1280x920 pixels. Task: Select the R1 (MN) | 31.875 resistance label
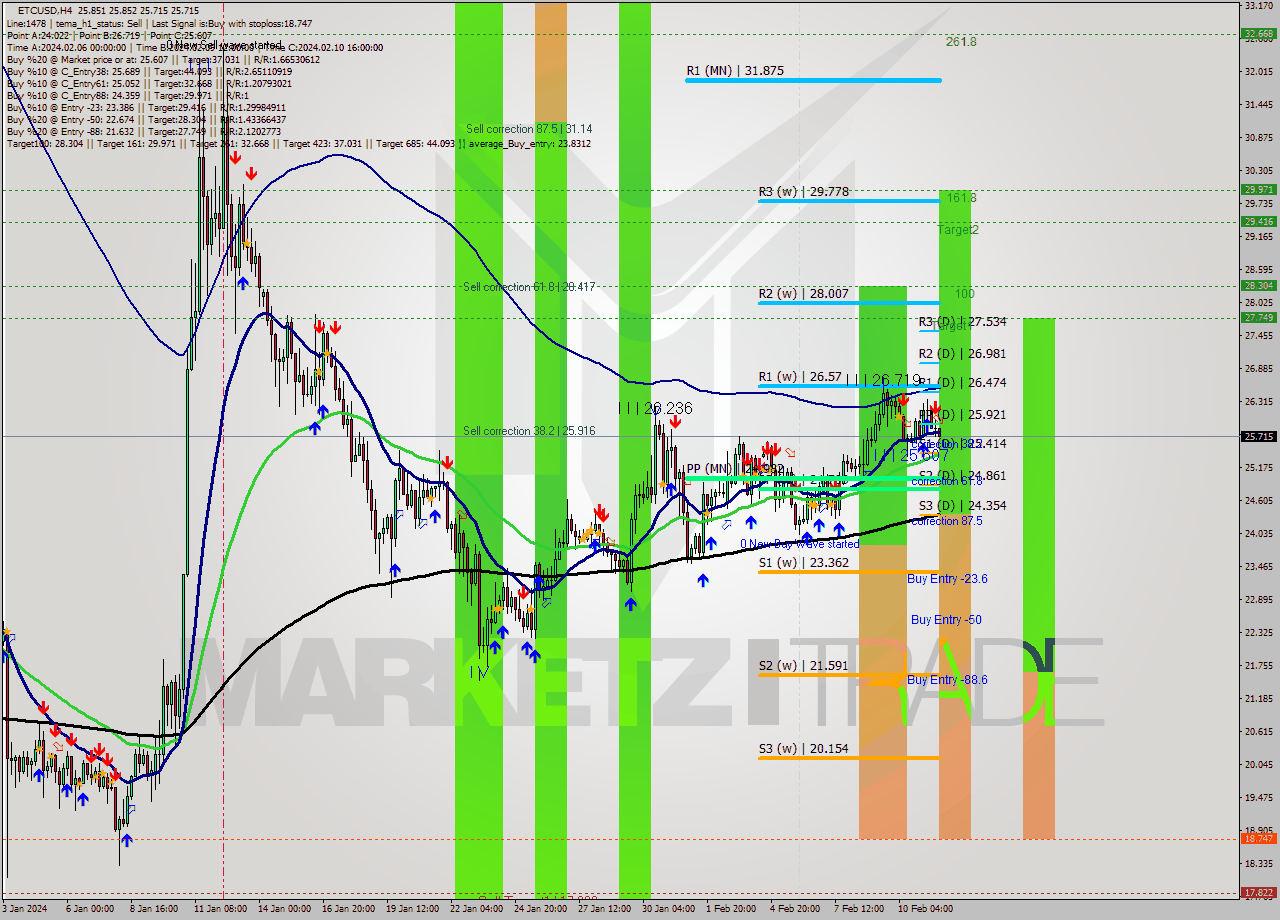click(x=735, y=71)
